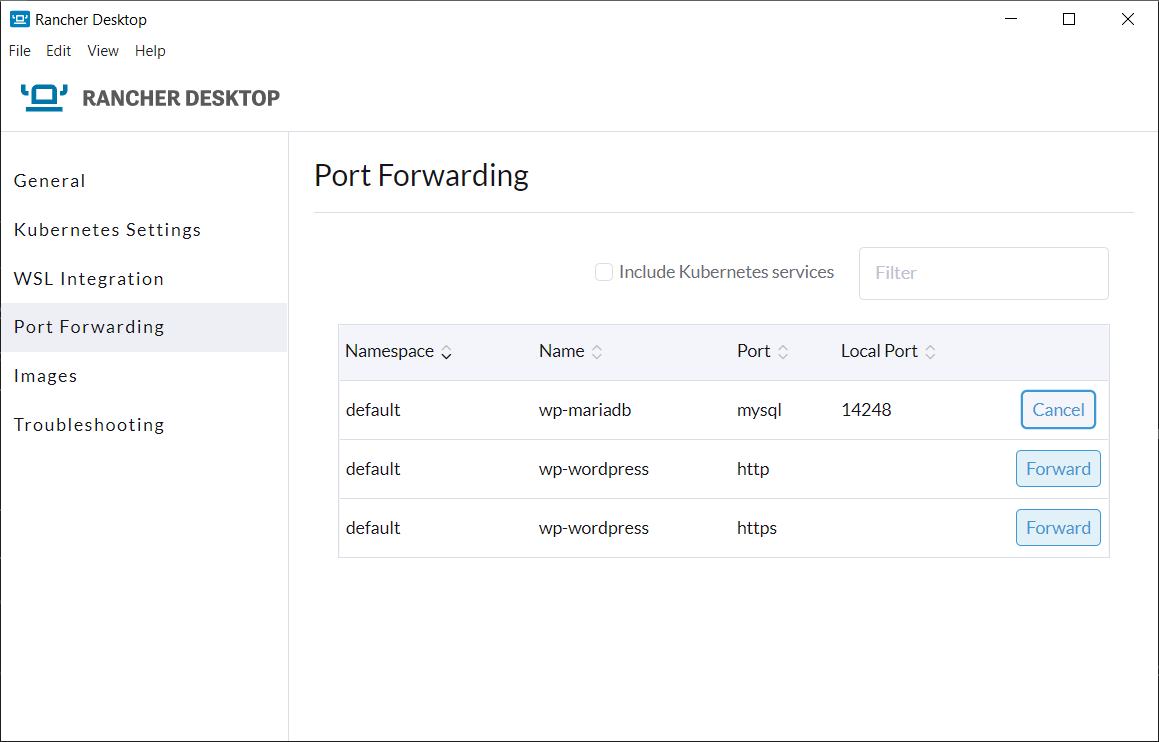The width and height of the screenshot is (1159, 742).
Task: Go to General section
Action: click(x=144, y=181)
